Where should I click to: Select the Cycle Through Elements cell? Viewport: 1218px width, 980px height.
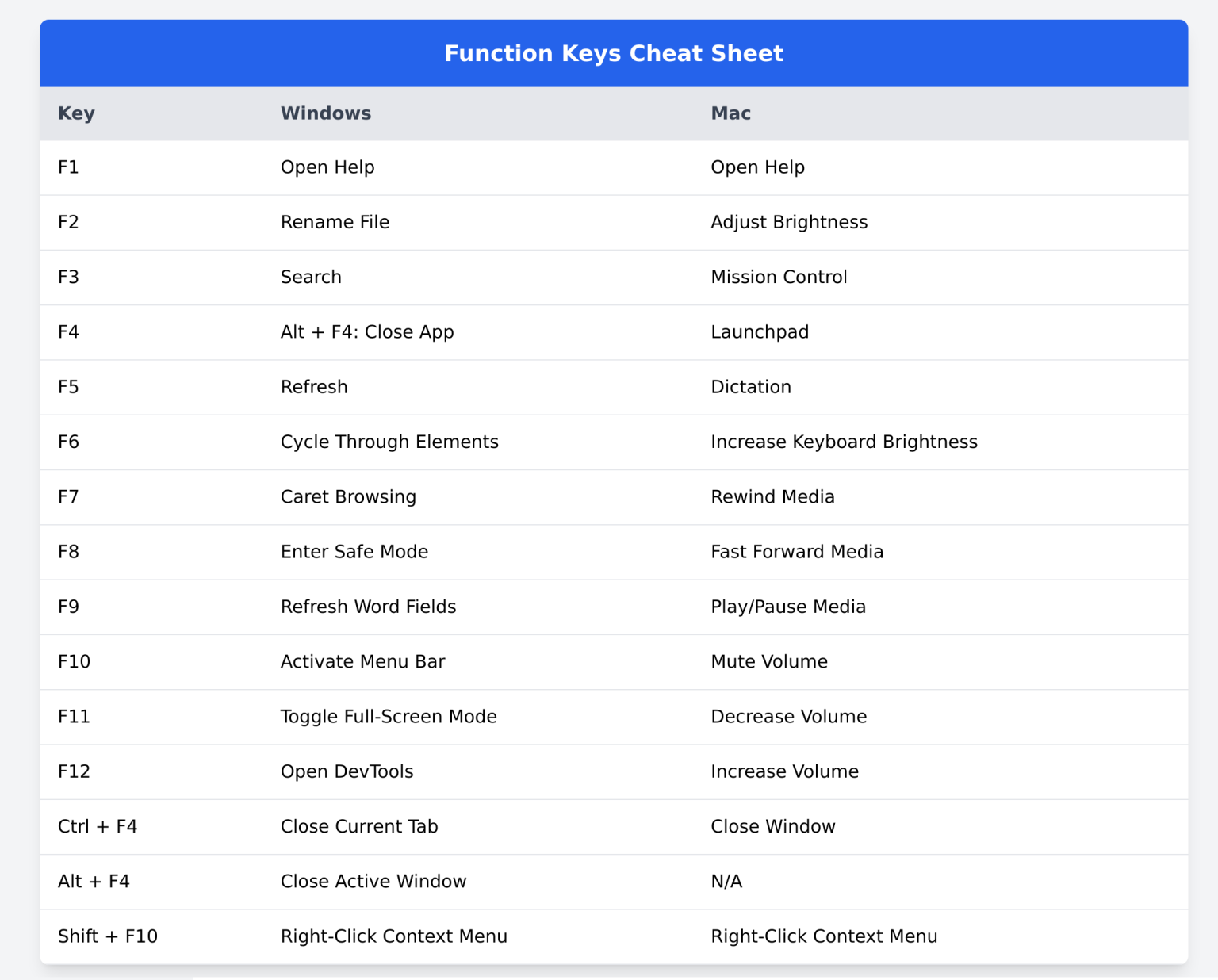click(389, 442)
